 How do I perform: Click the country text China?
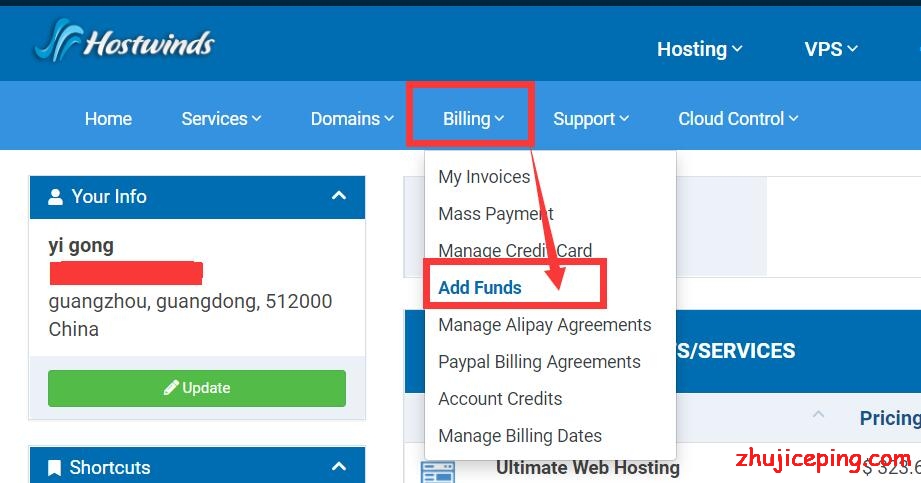[73, 329]
